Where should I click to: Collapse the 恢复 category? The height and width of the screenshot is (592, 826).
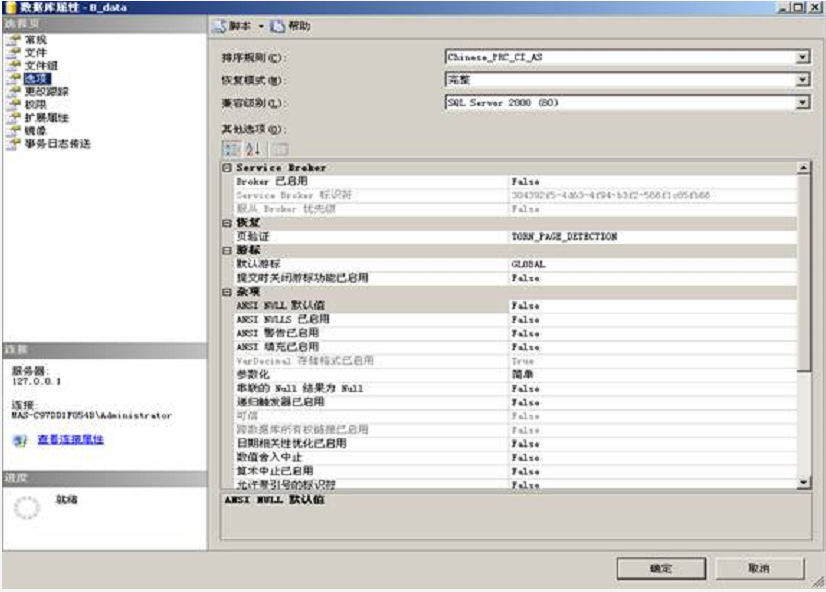tap(227, 223)
